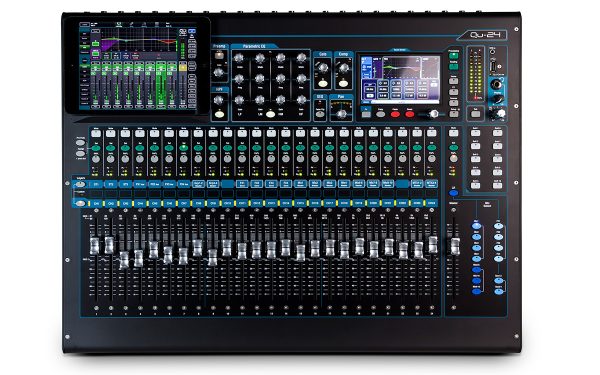
Task: Select the bottom dark-blue stereo mix key
Action: pyautogui.click(x=476, y=291)
